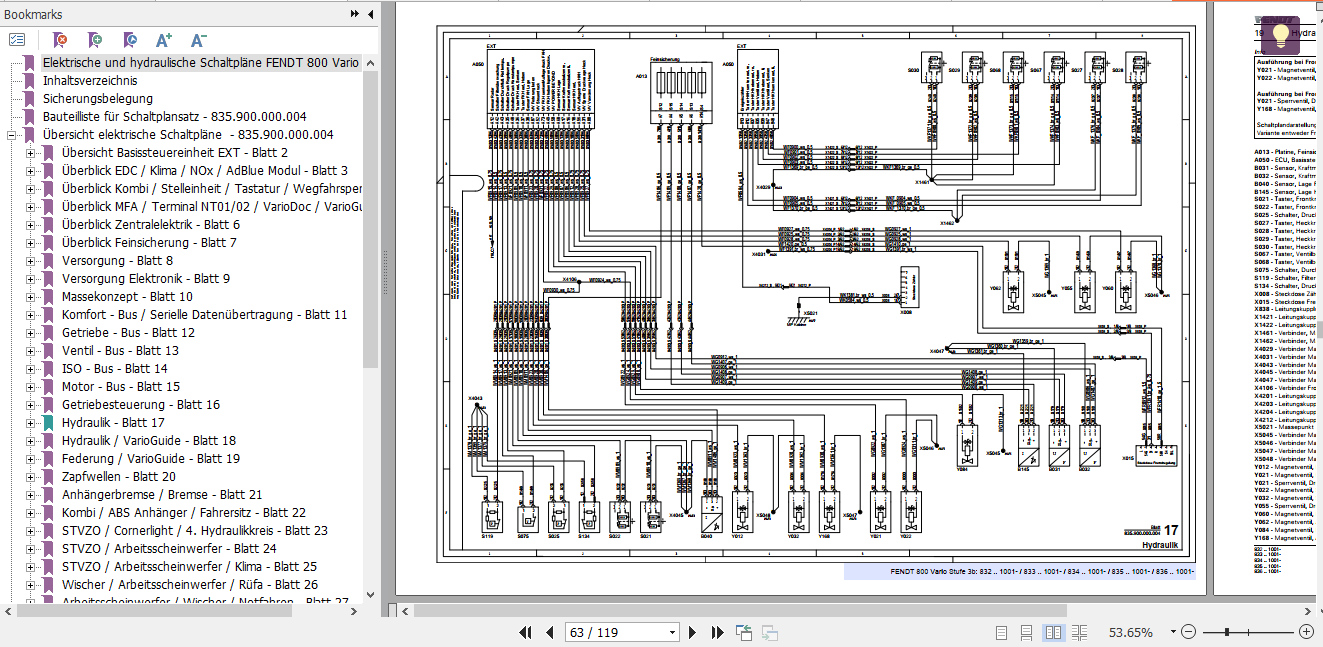Go to Ventil - Bus - Blatt 13
Screen dimensions: 1323x647
(x=120, y=351)
